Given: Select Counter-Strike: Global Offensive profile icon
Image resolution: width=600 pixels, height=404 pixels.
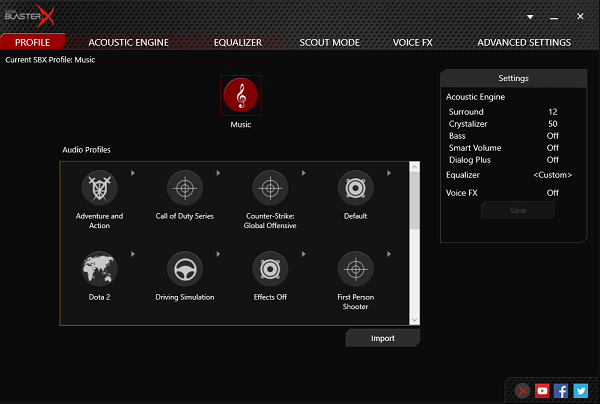Looking at the screenshot, I should click(268, 188).
